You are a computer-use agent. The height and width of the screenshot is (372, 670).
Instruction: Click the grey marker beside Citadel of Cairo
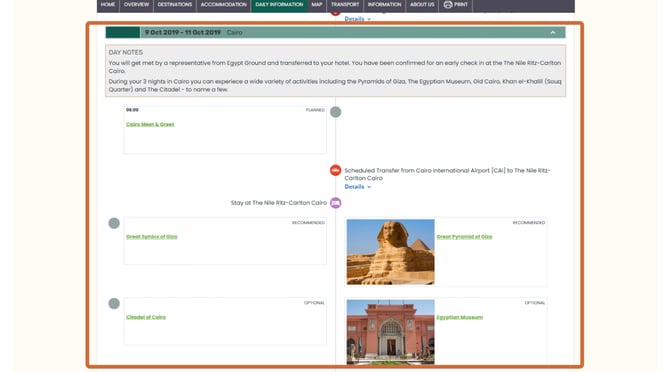pos(114,304)
